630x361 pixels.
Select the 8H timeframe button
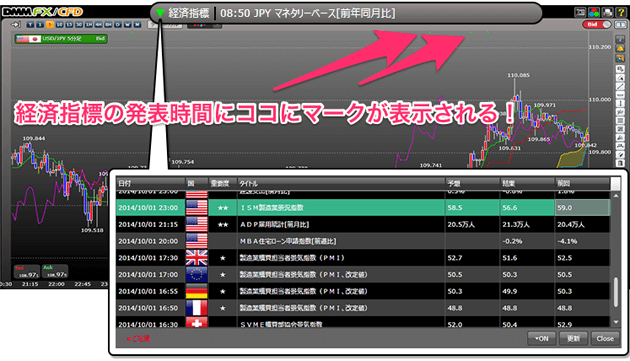(x=108, y=25)
